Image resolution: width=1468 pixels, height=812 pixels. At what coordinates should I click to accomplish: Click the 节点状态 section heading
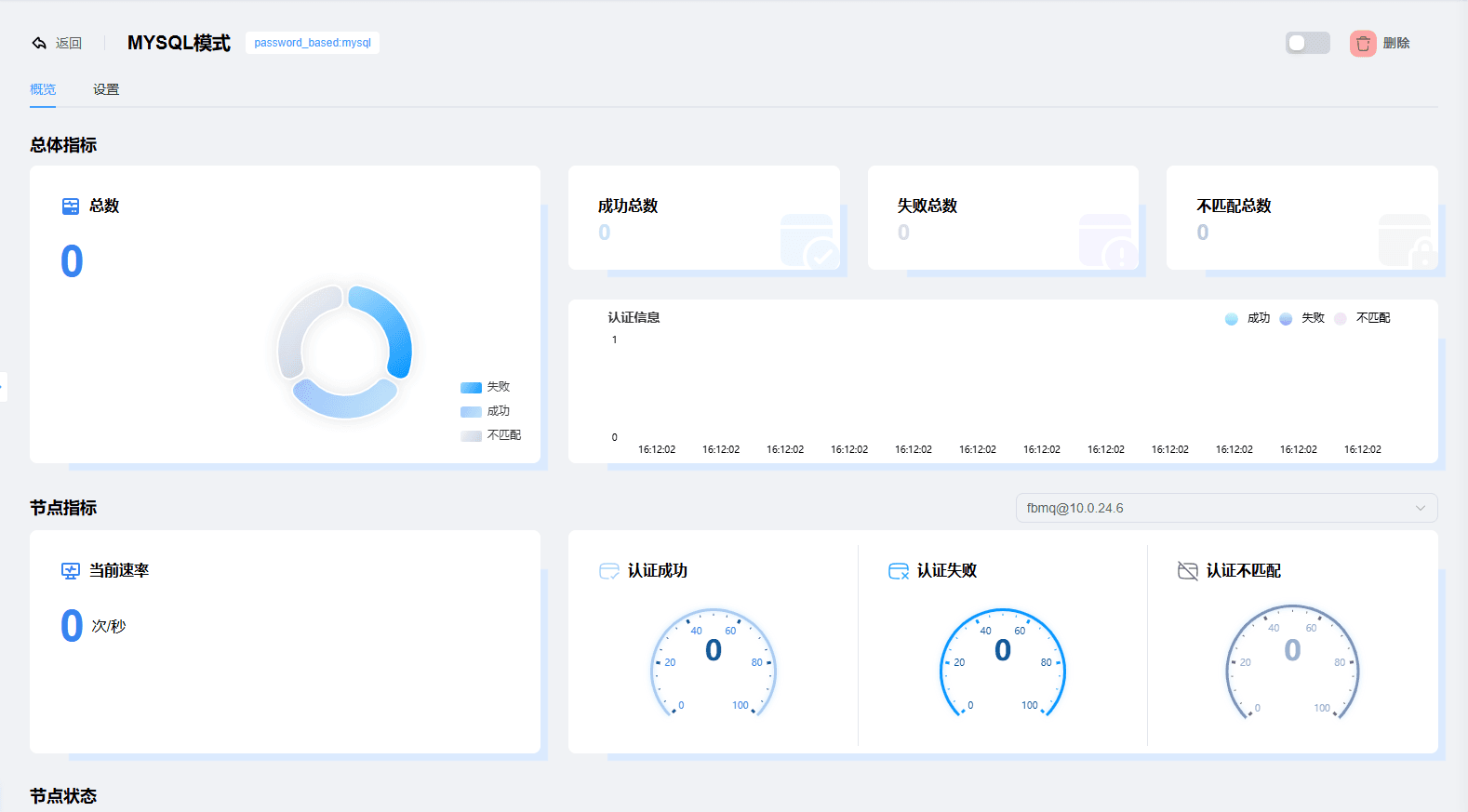pyautogui.click(x=63, y=796)
